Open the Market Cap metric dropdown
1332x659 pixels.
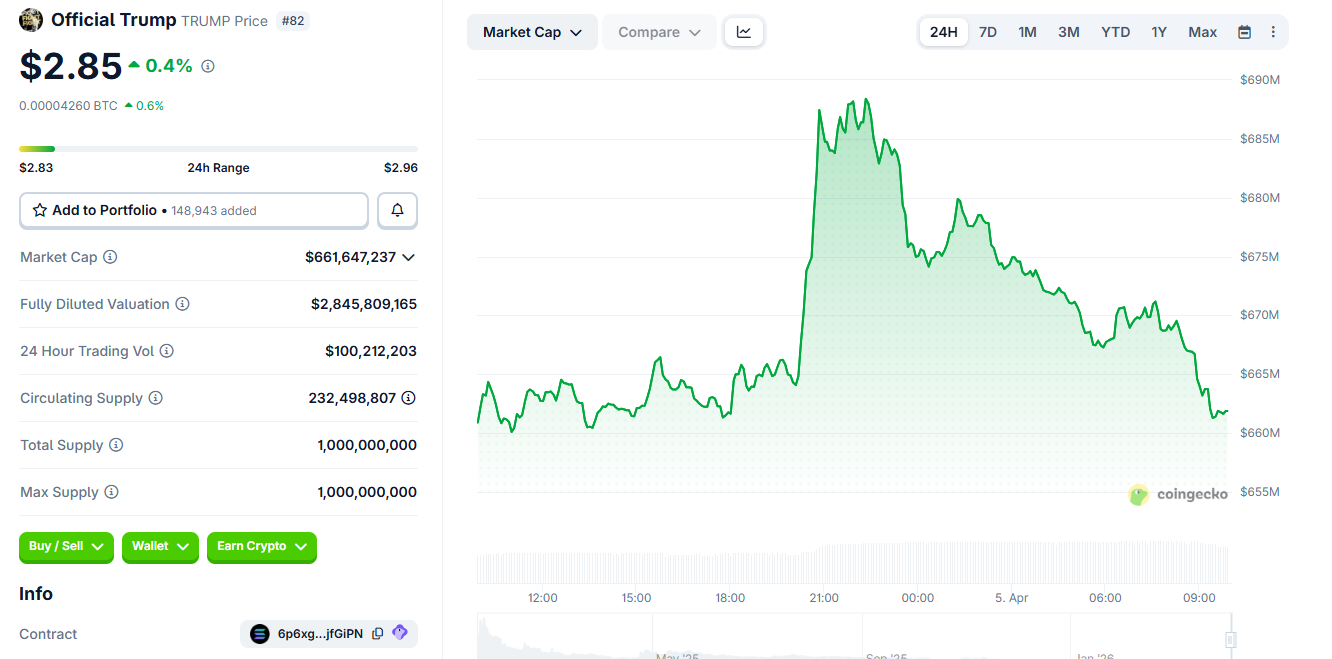point(532,31)
